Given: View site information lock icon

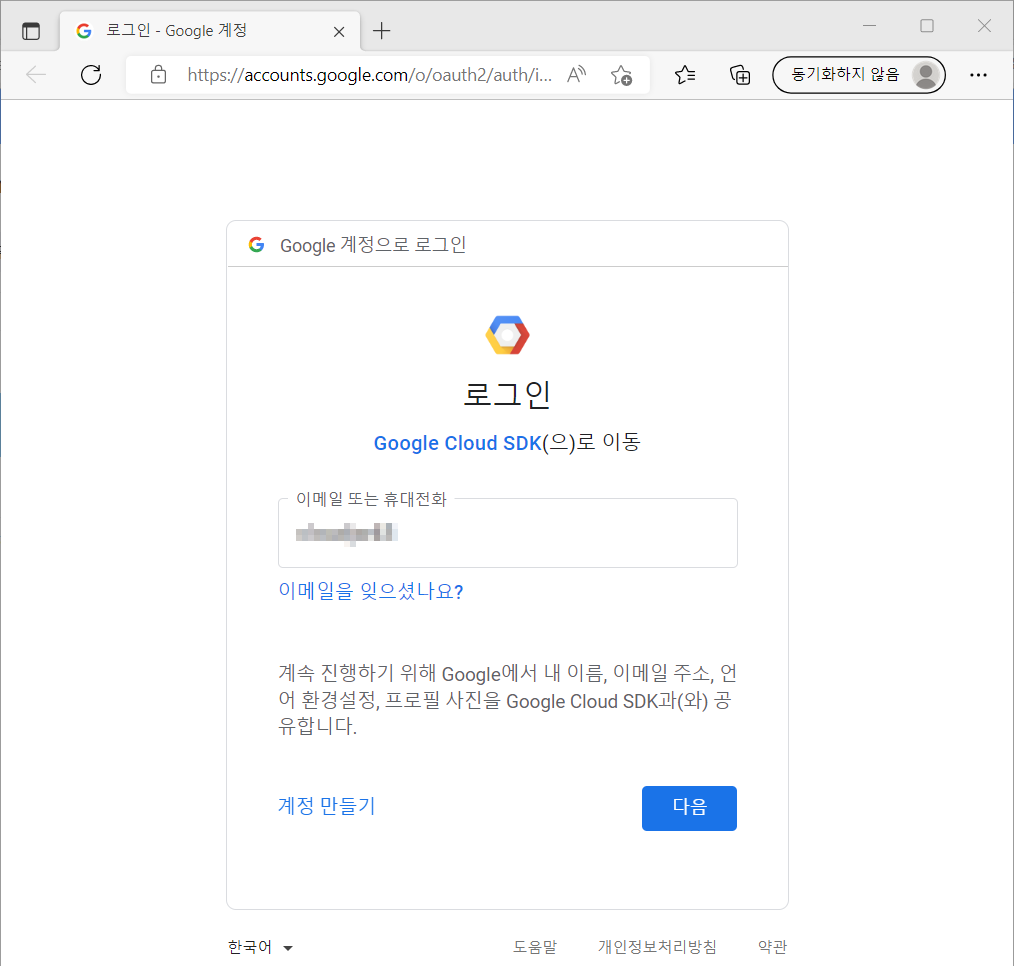Looking at the screenshot, I should [x=158, y=75].
